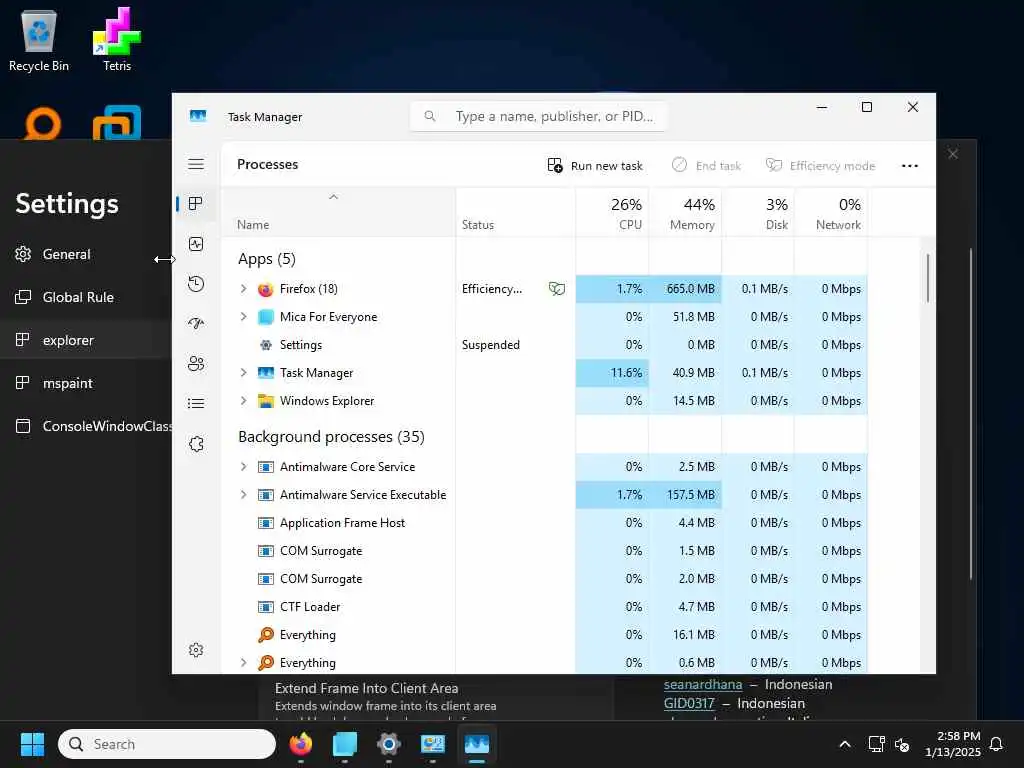Click the End task button
Viewport: 1024px width, 768px height.
(x=706, y=166)
